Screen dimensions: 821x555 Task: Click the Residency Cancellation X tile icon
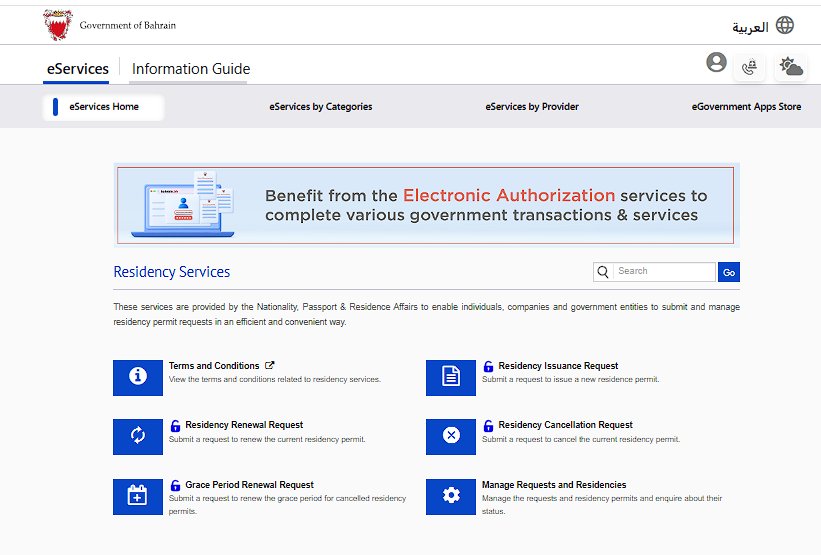coord(451,437)
